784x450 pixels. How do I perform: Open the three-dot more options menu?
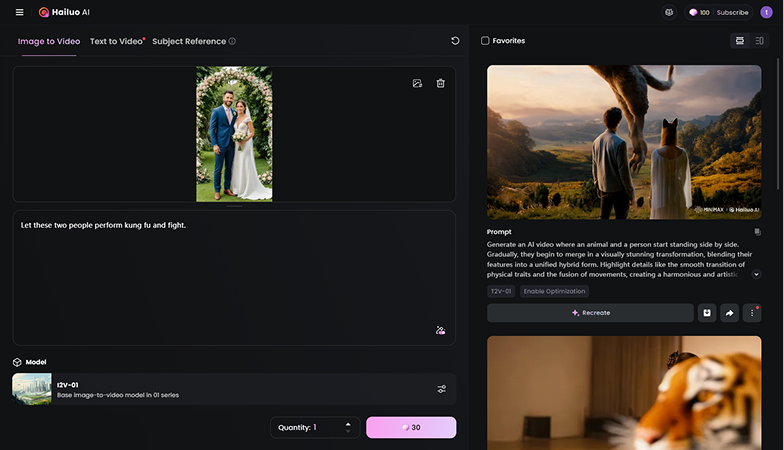coord(752,313)
